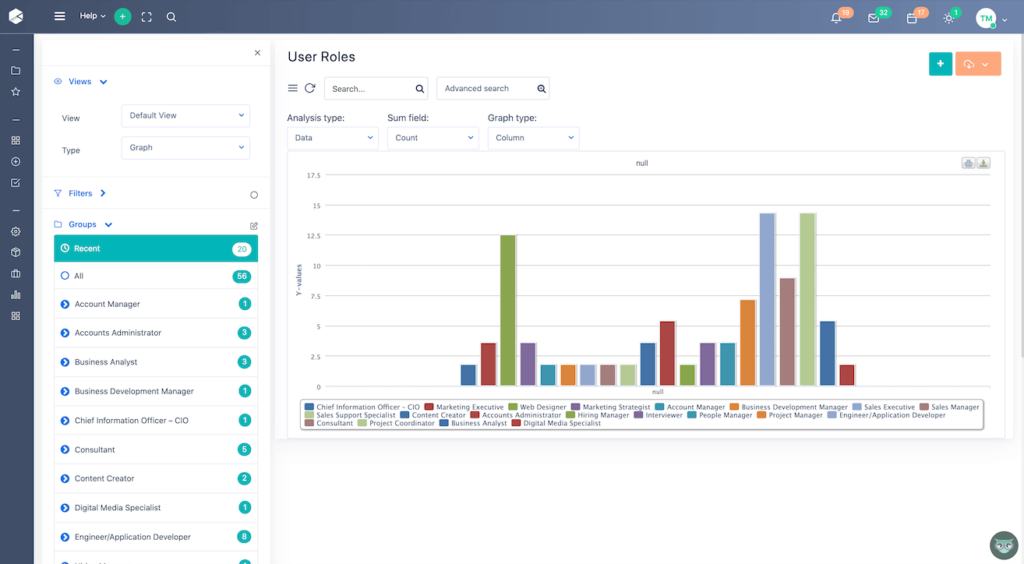
Task: Open the mail envelope icon
Action: [873, 18]
